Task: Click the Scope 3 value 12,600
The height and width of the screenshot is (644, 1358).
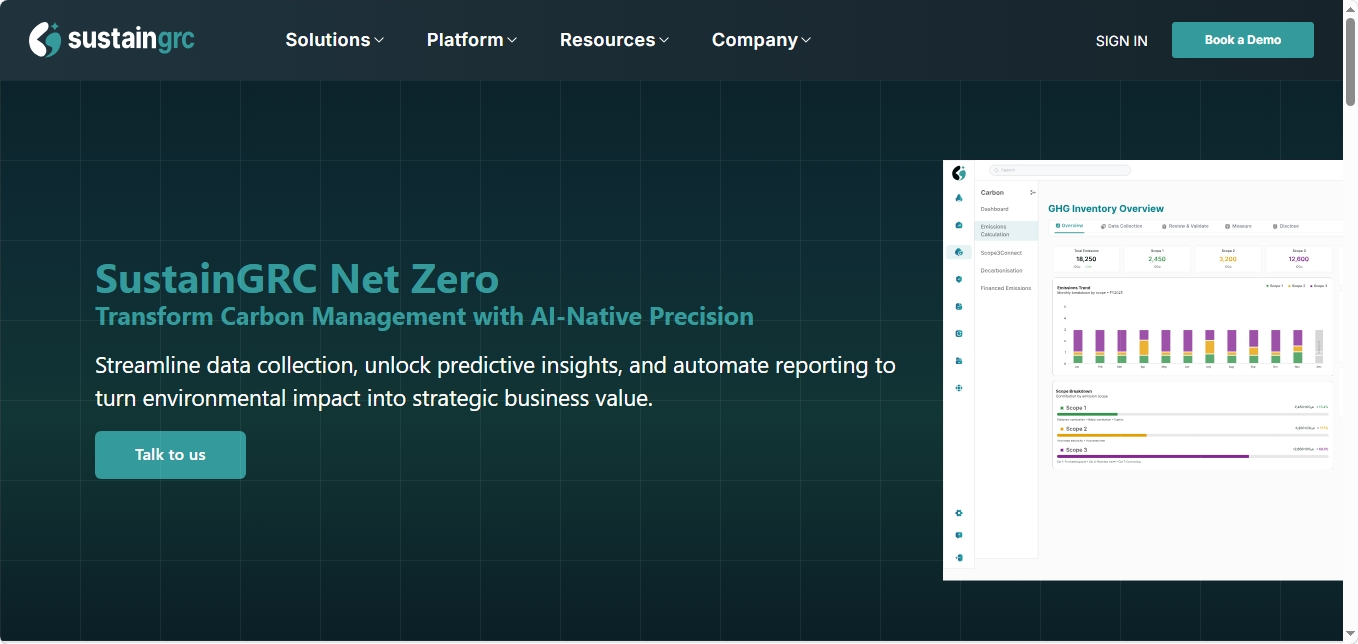Action: pyautogui.click(x=1299, y=259)
